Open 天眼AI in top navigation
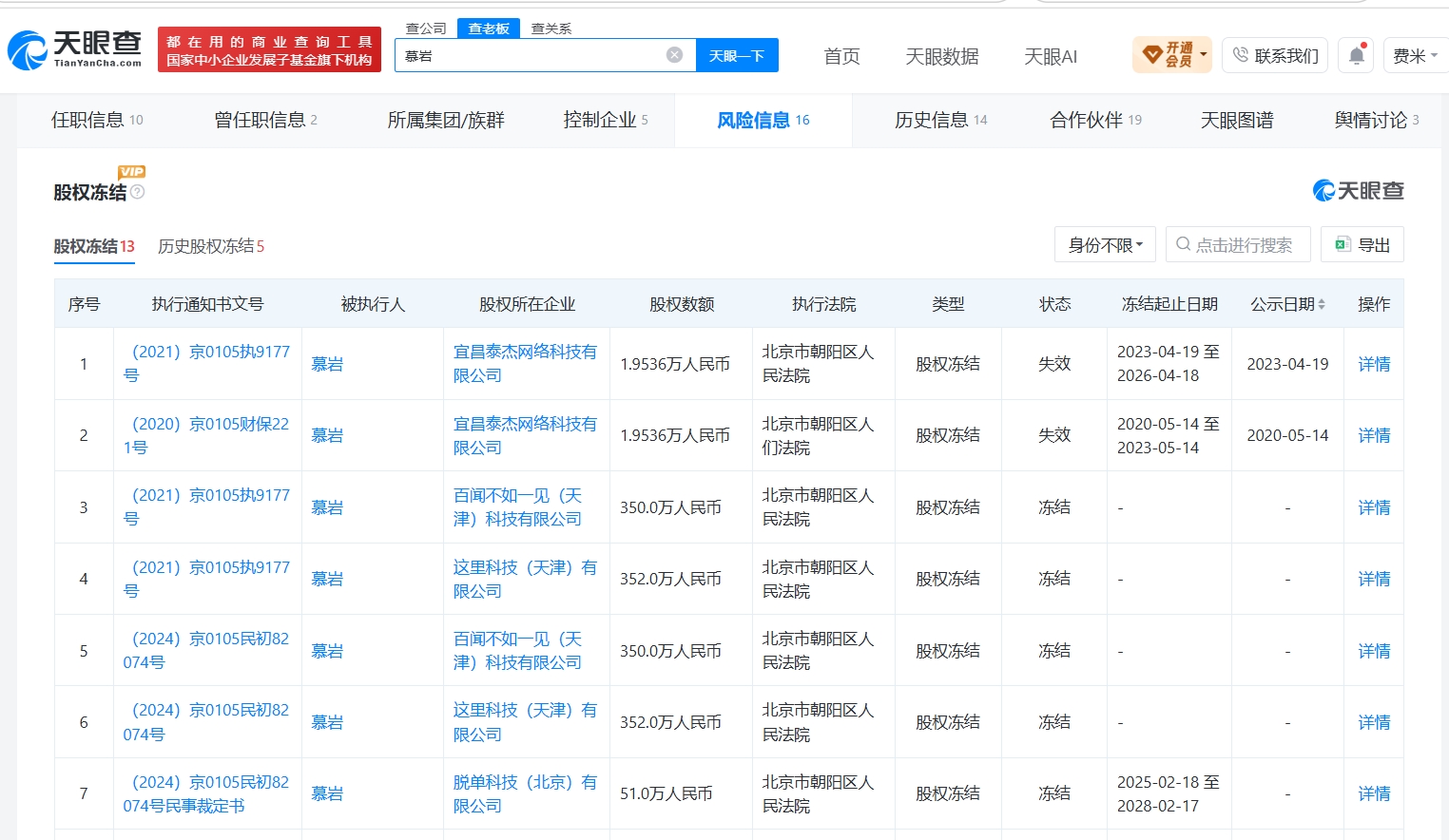 1051,56
